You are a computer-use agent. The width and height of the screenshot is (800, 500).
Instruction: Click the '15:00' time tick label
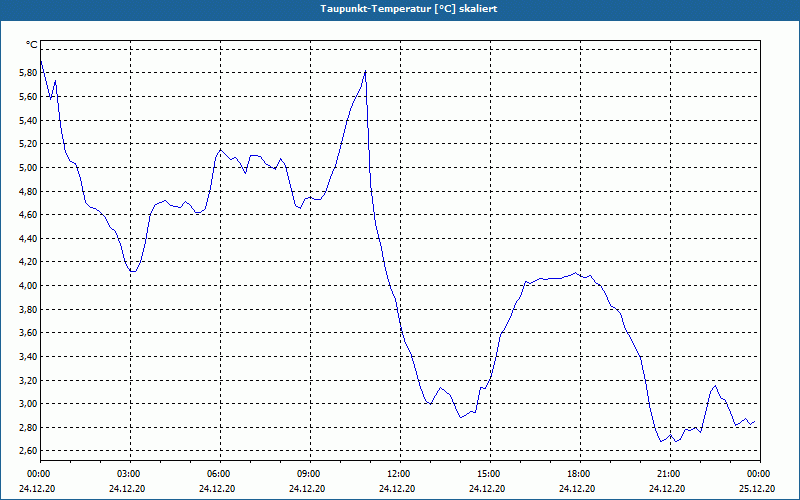click(x=490, y=474)
